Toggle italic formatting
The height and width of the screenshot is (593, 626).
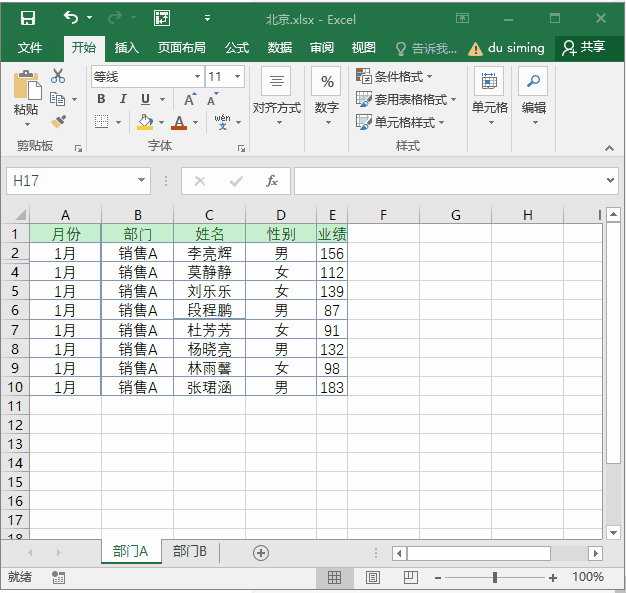click(x=123, y=99)
